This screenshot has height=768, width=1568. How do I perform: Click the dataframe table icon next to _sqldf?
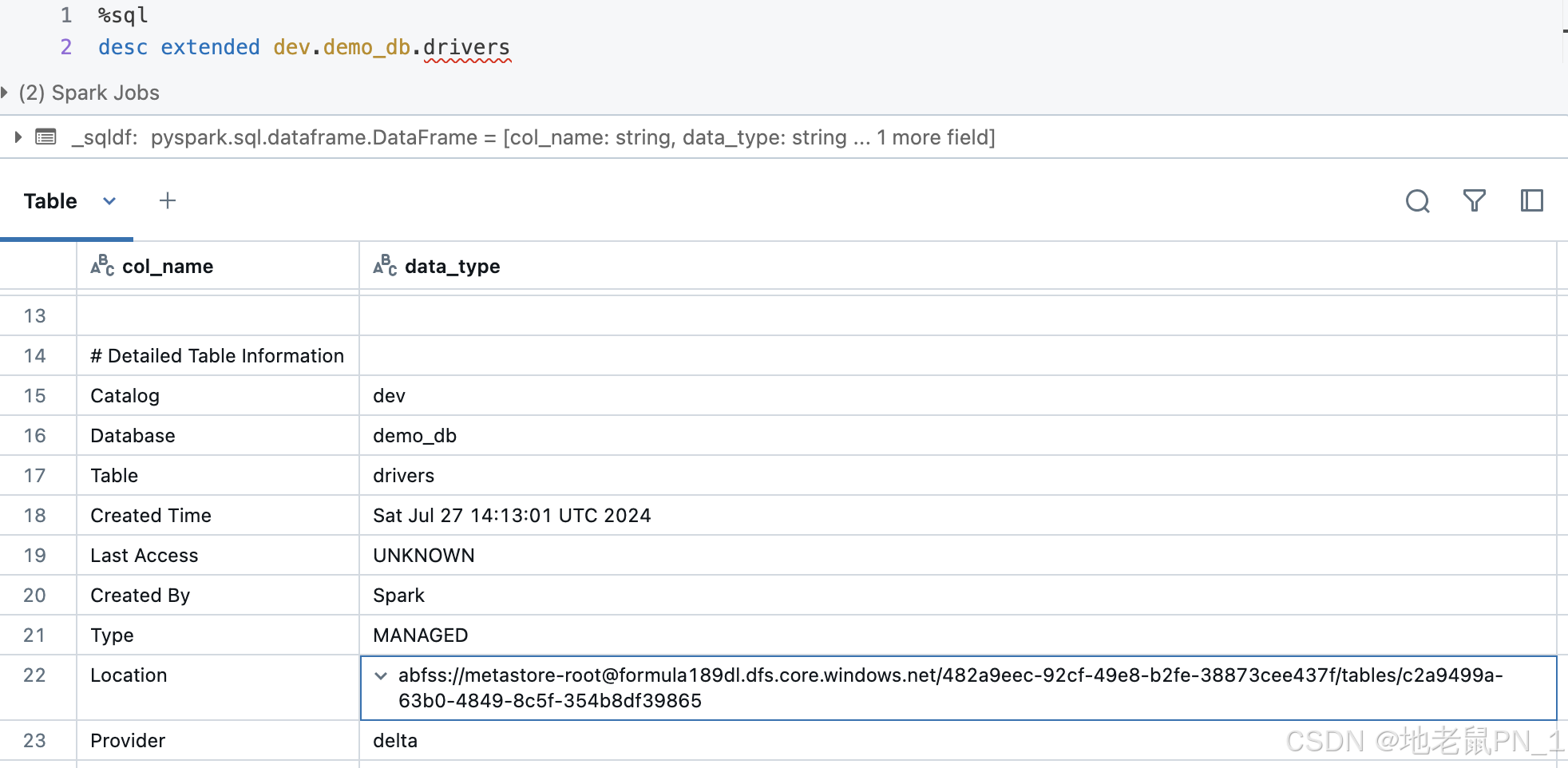pos(46,137)
